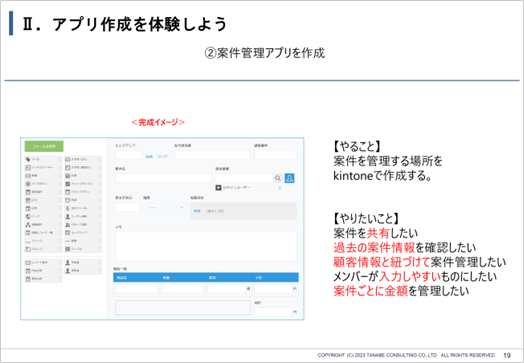Click the ルックアップ input box in form
524x363 pixels.
coord(129,155)
